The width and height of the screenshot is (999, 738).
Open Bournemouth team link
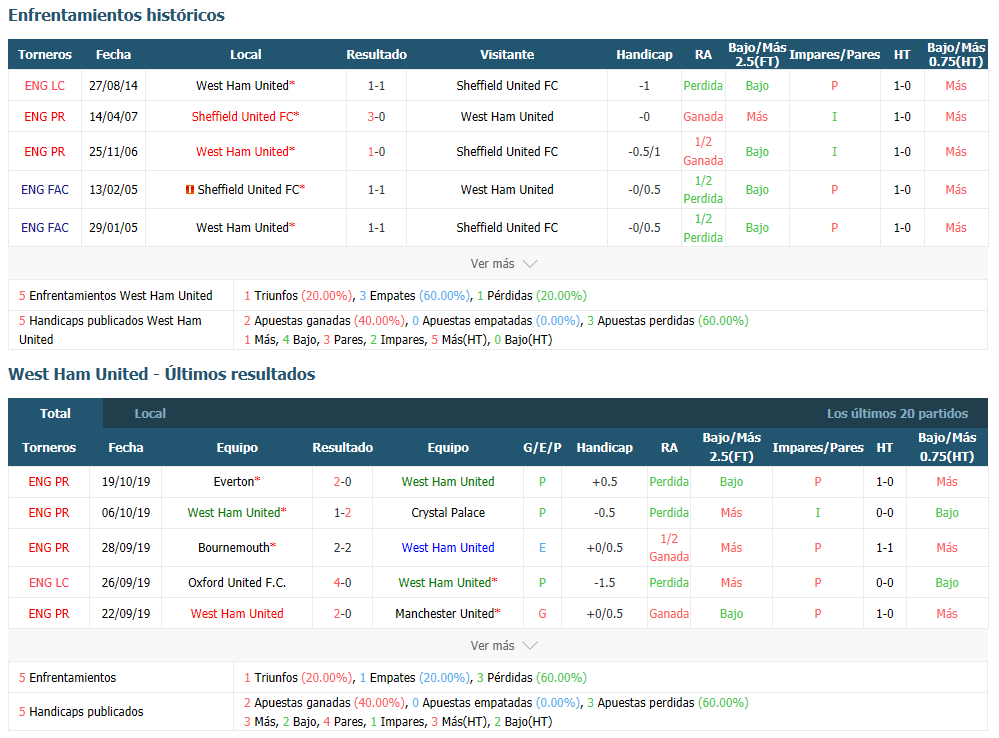point(234,547)
